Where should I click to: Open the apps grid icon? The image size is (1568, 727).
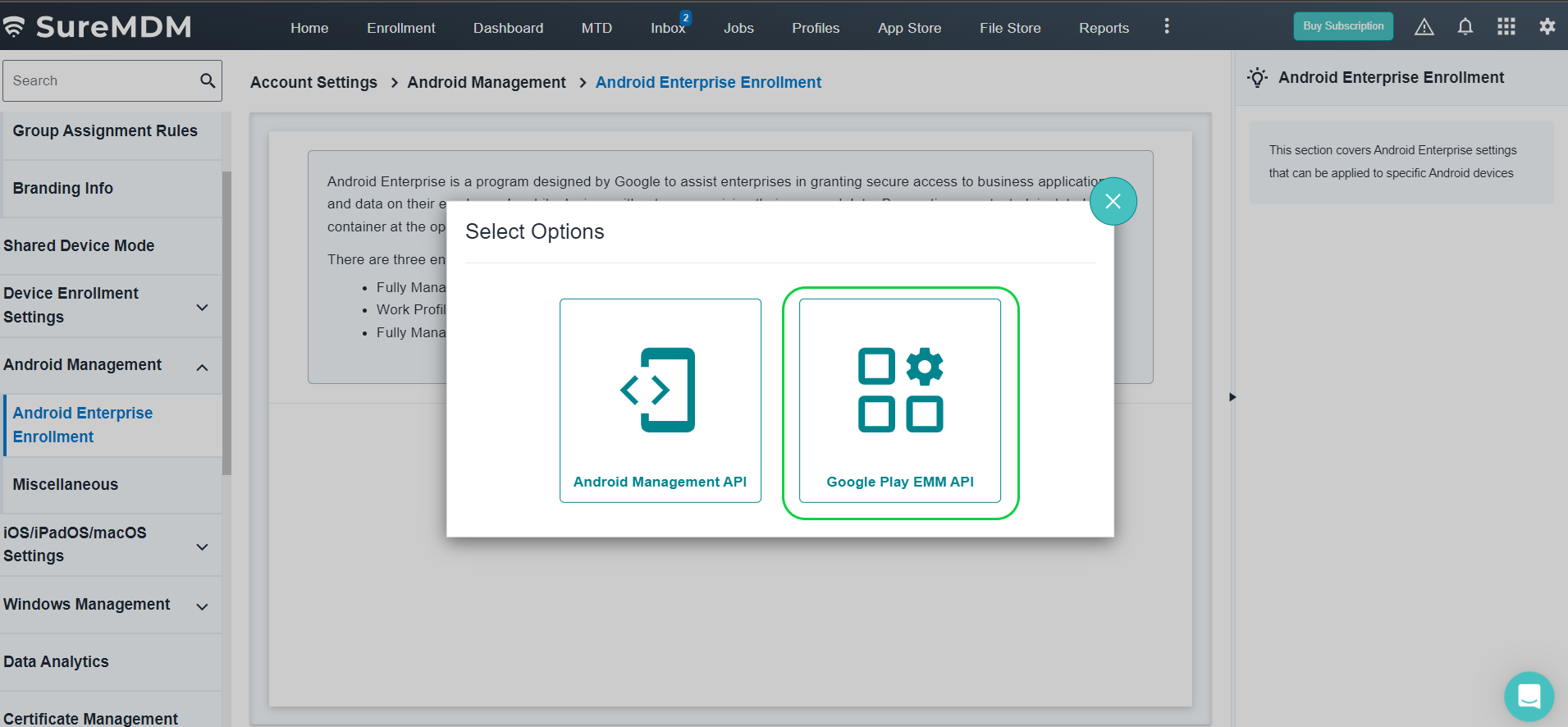pos(1506,26)
